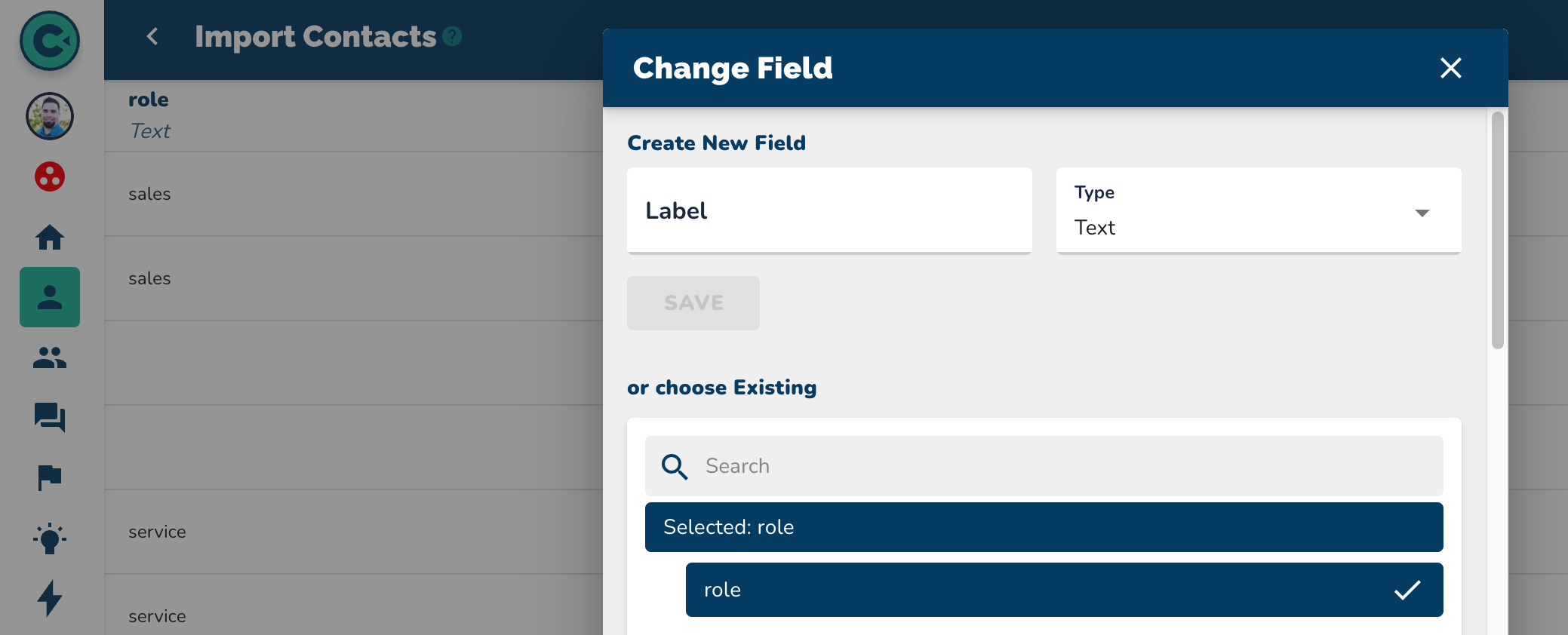Click the green C app logo
1568x635 pixels.
[50, 41]
